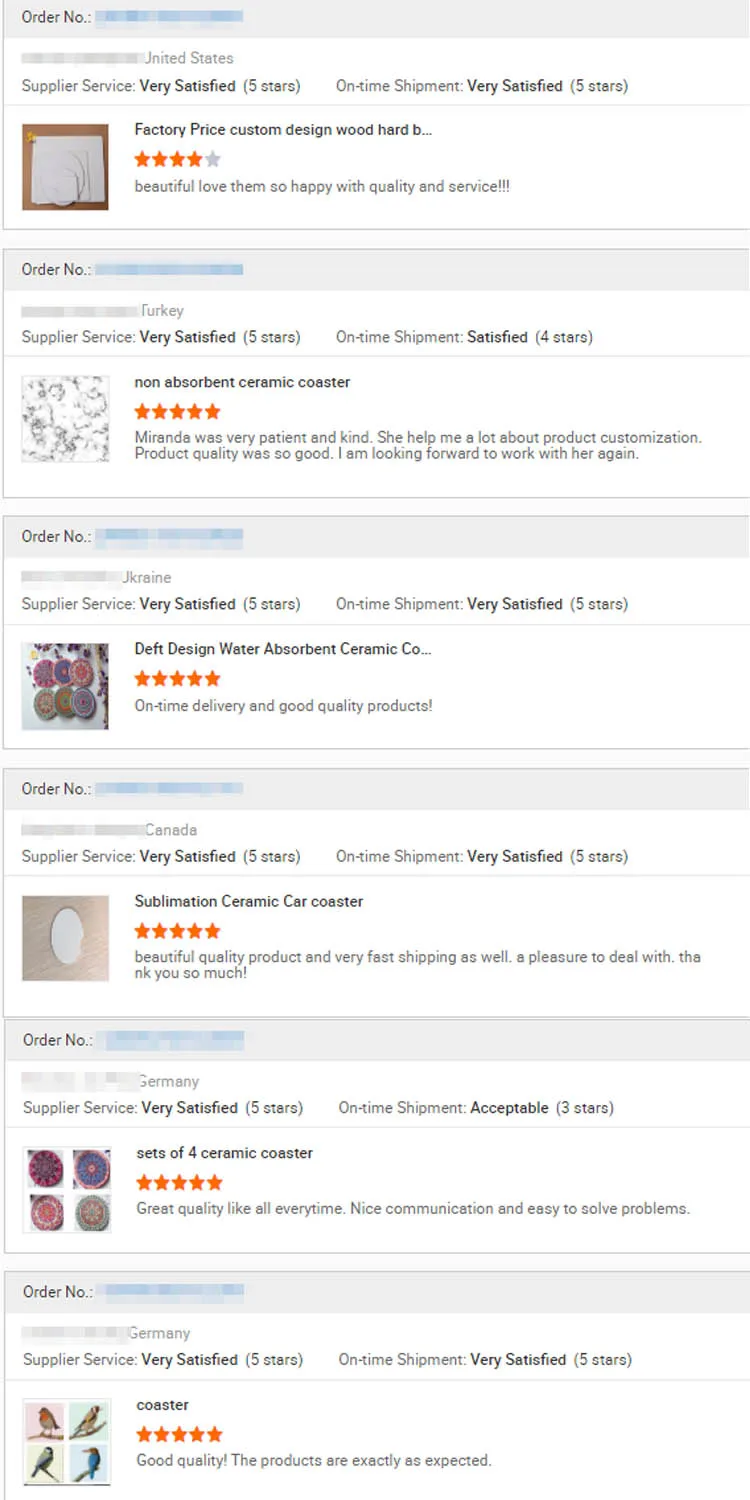750x1500 pixels.
Task: Open the oval car coaster thumbnail
Action: (x=65, y=938)
